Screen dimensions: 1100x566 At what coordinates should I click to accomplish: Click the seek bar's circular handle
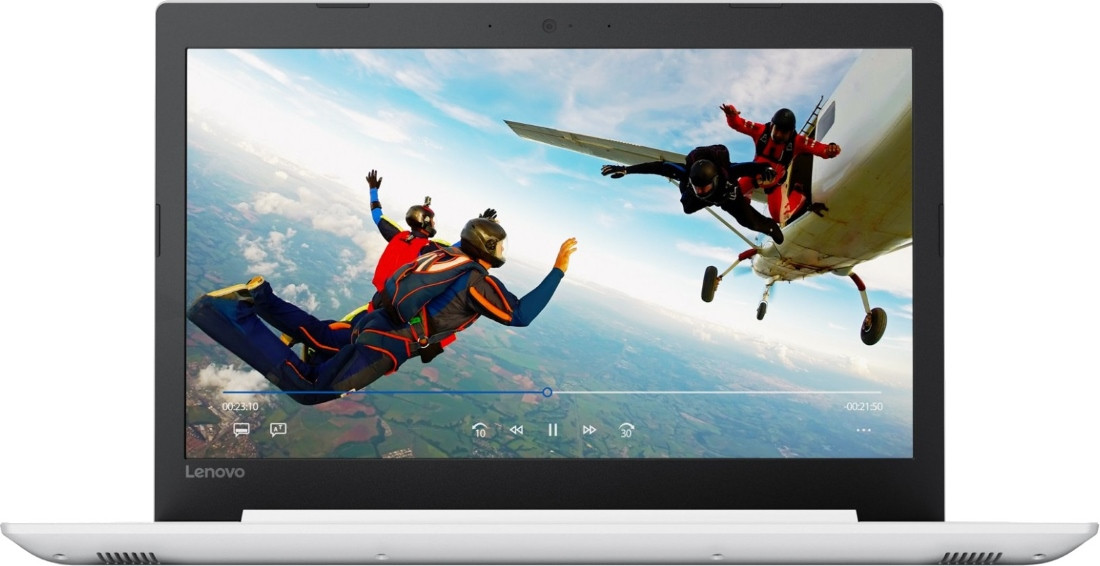point(547,392)
